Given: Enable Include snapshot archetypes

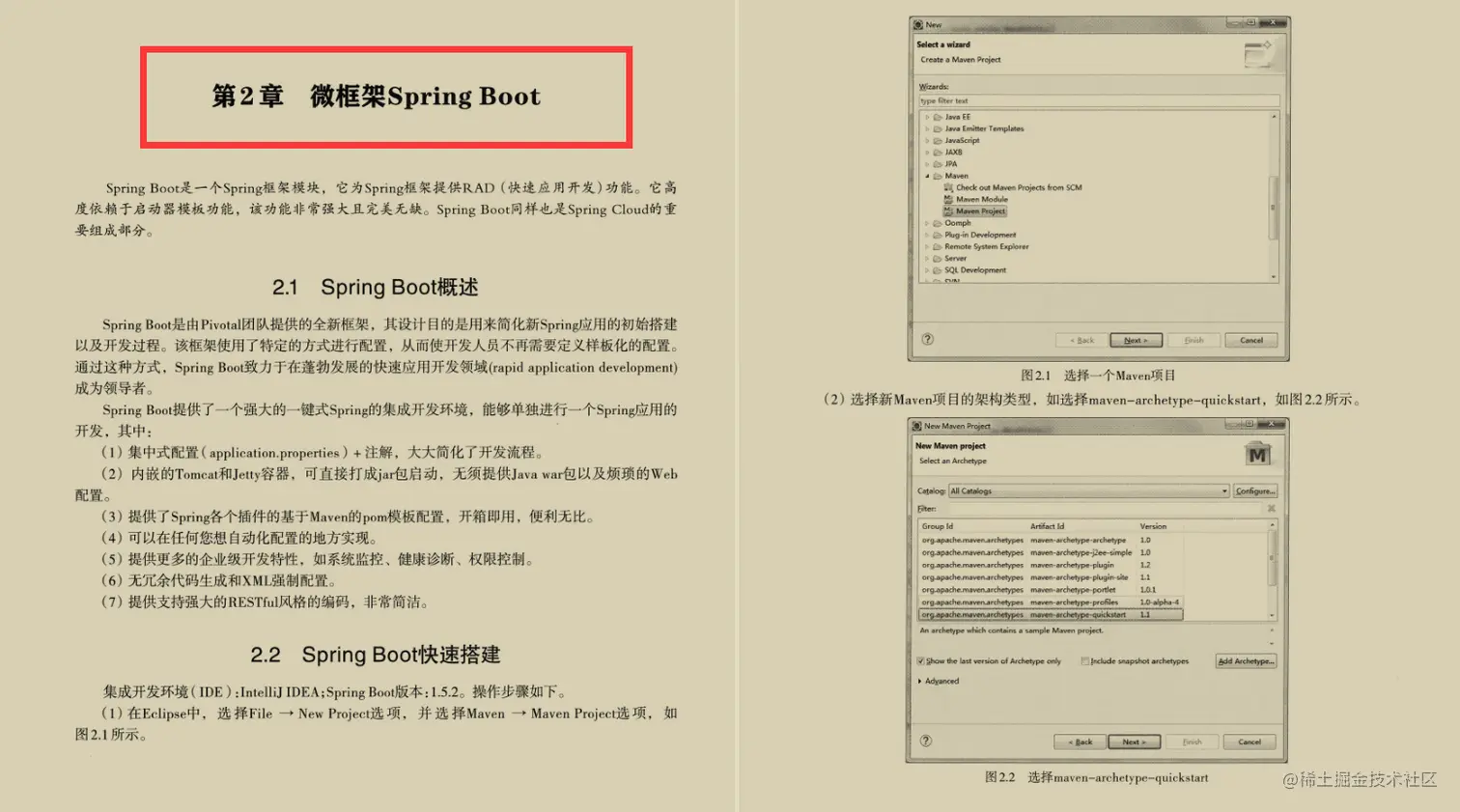Looking at the screenshot, I should 1085,661.
